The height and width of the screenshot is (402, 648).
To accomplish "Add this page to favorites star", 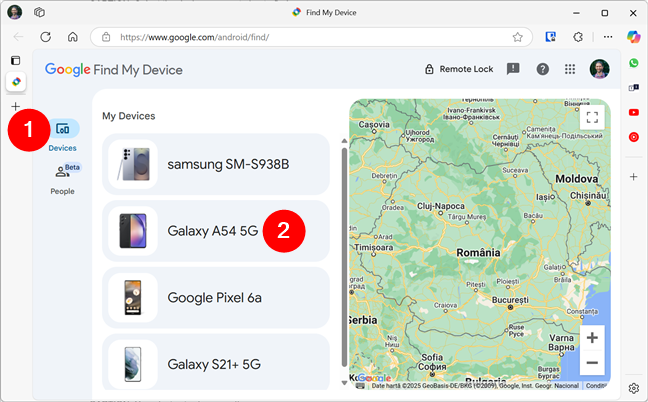I will point(517,37).
